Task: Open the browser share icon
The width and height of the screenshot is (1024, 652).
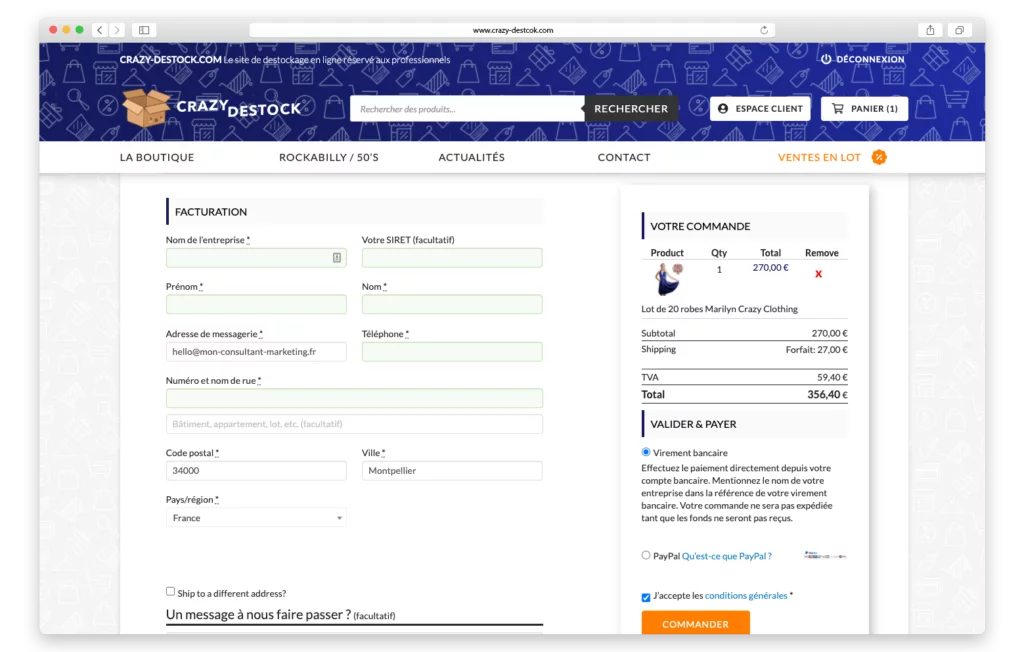Action: [931, 30]
